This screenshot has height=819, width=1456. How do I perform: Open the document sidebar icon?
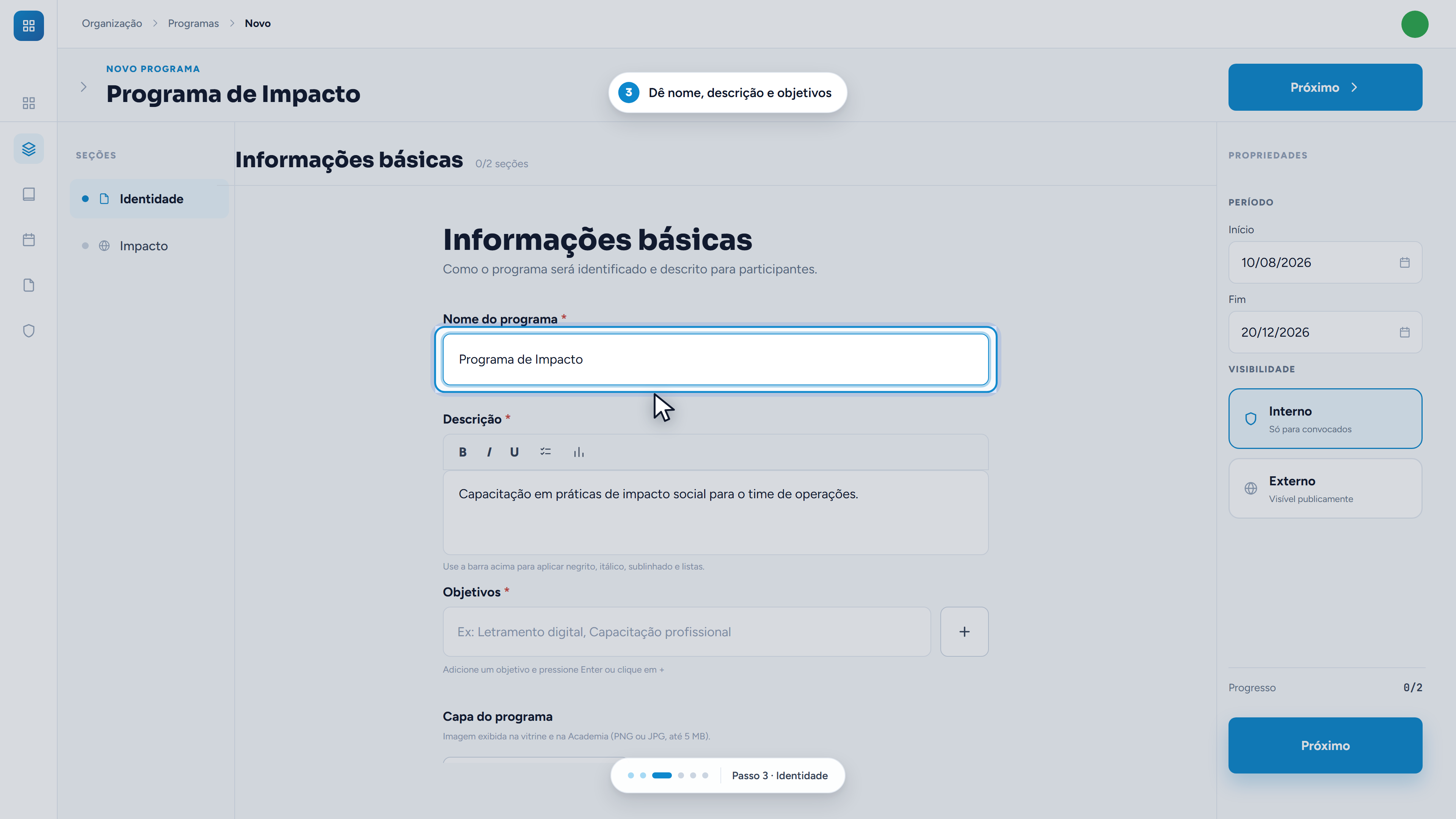click(x=28, y=285)
